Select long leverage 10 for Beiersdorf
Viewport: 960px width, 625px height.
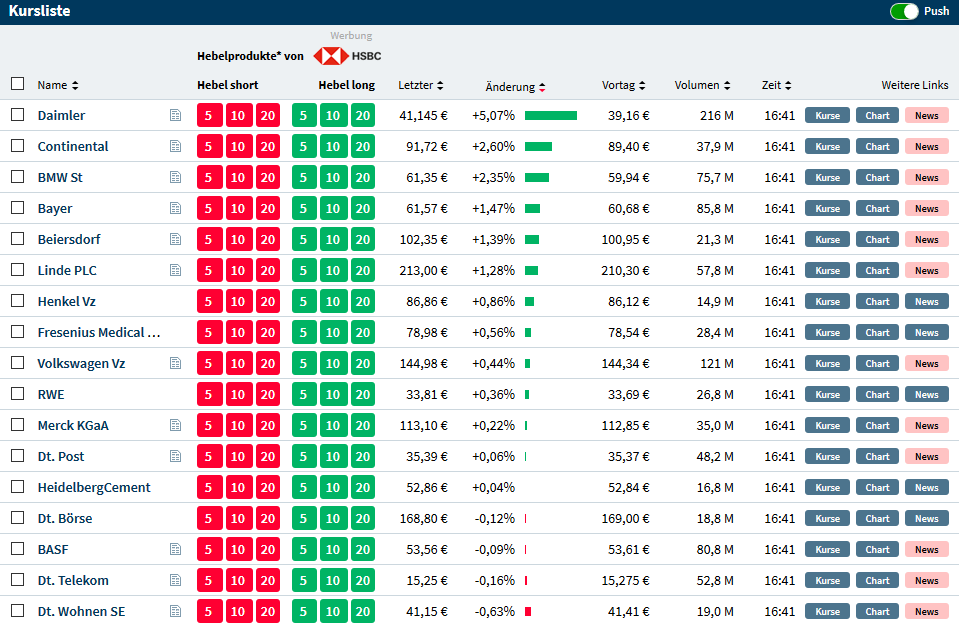[333, 239]
